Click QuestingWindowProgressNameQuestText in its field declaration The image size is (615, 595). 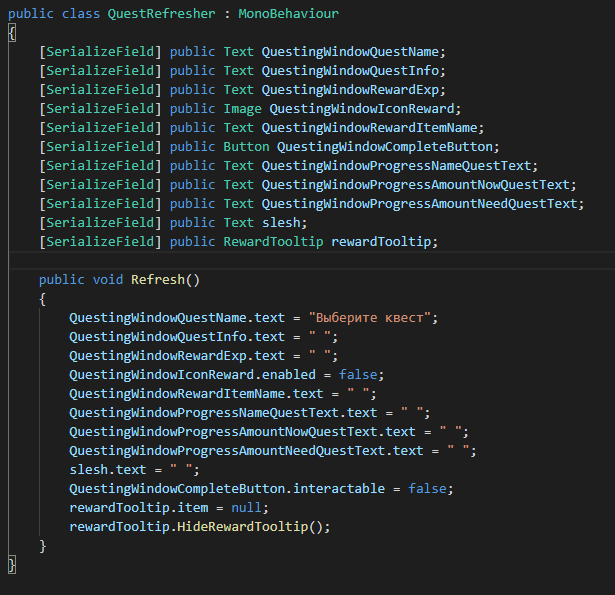396,166
